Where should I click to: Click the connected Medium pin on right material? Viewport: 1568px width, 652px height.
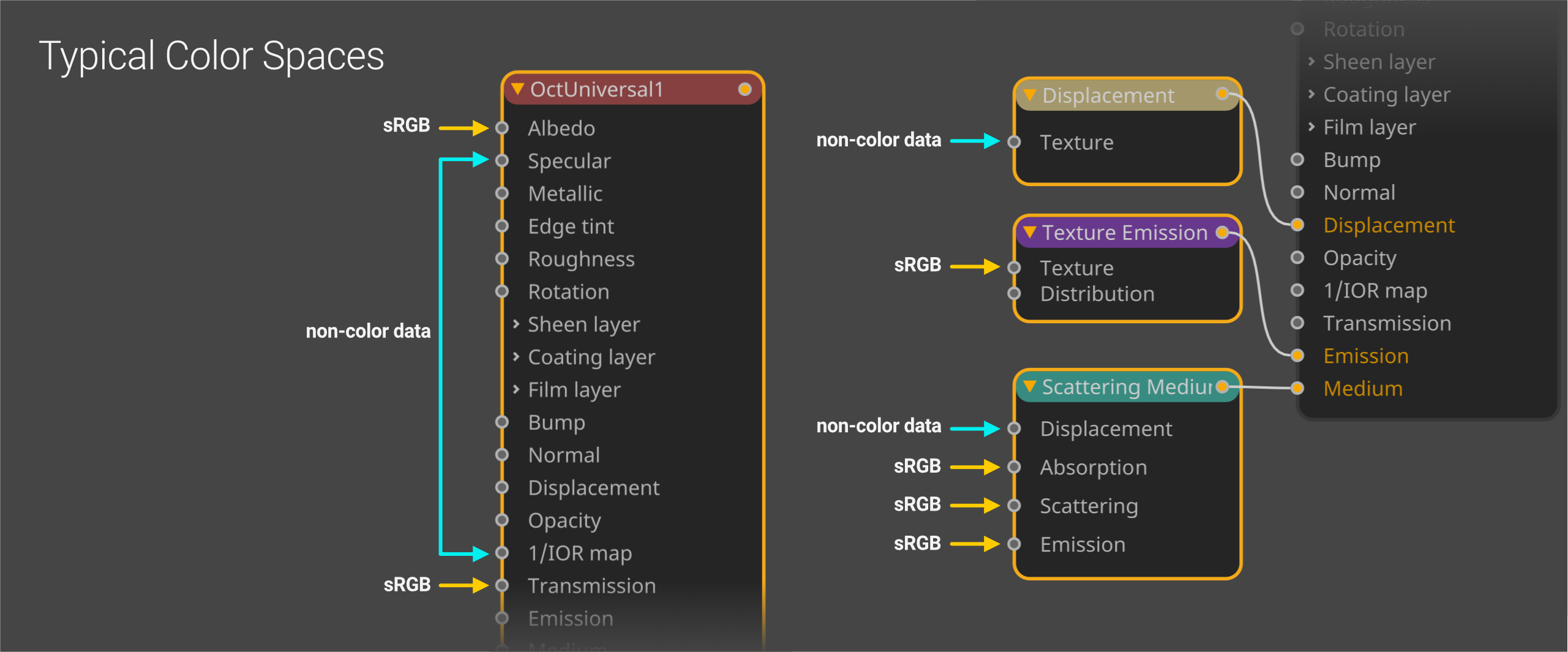[1297, 388]
